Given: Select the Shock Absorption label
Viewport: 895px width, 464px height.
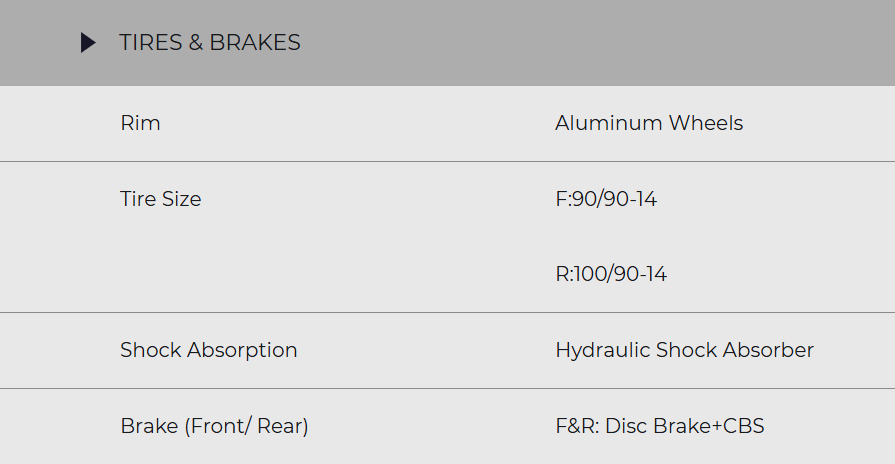Looking at the screenshot, I should (208, 350).
